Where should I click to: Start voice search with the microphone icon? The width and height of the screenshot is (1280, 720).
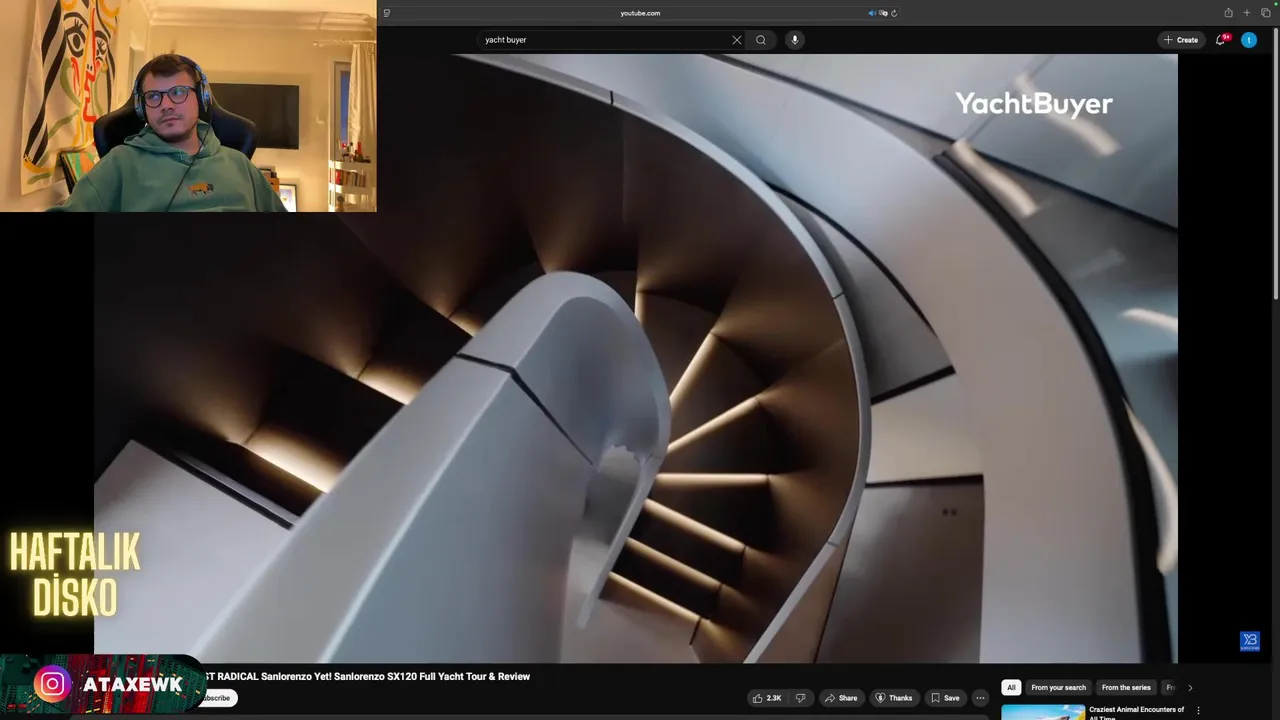(x=795, y=40)
